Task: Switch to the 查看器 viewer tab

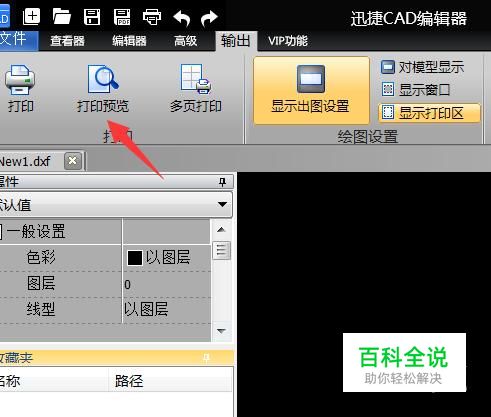Action: pos(67,41)
